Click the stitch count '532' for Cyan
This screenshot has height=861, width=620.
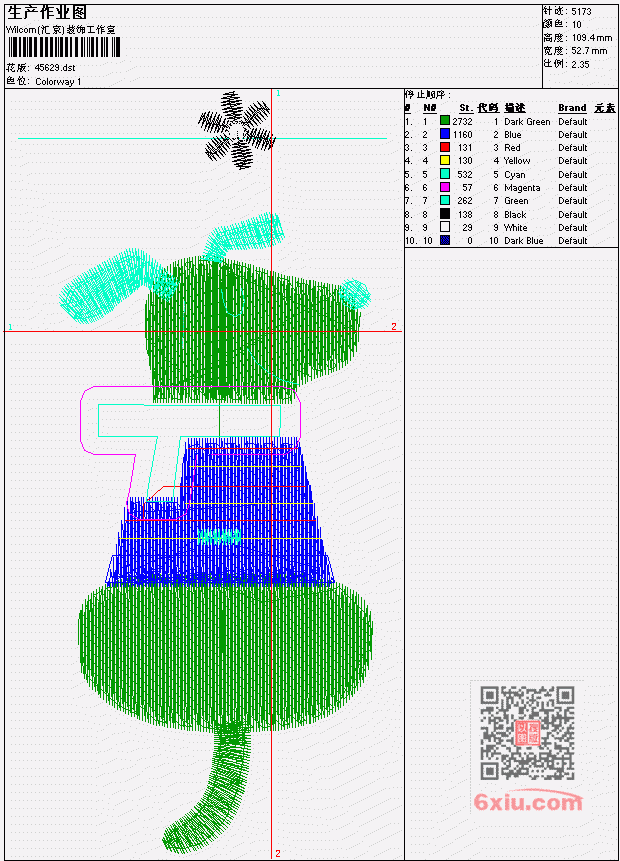(465, 175)
